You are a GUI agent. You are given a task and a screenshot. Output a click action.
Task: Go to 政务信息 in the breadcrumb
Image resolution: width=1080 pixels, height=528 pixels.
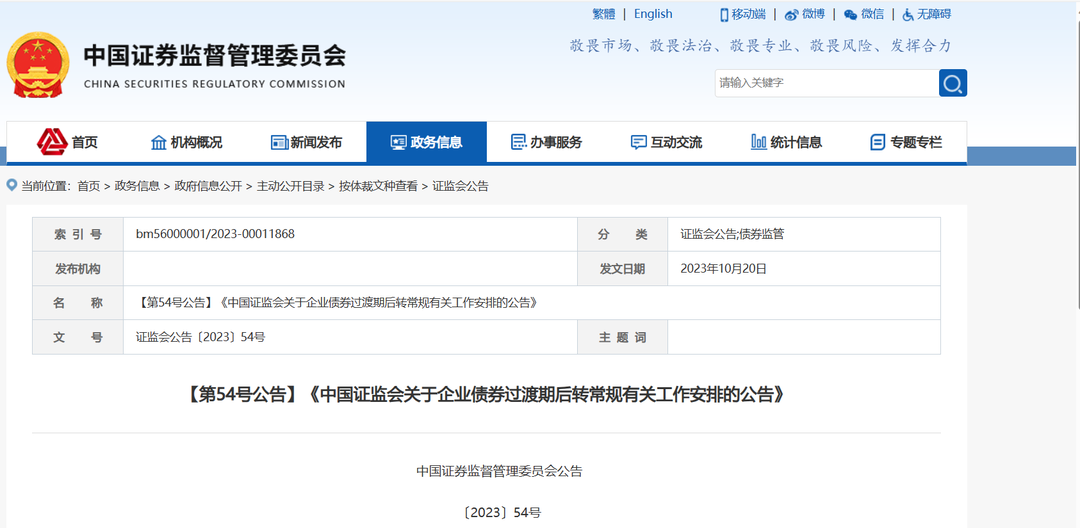137,186
